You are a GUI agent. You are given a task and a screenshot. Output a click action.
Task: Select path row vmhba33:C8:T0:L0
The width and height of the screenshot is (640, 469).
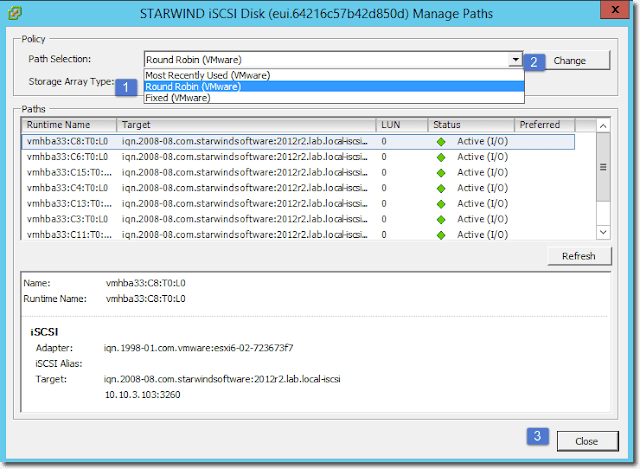tap(298, 142)
